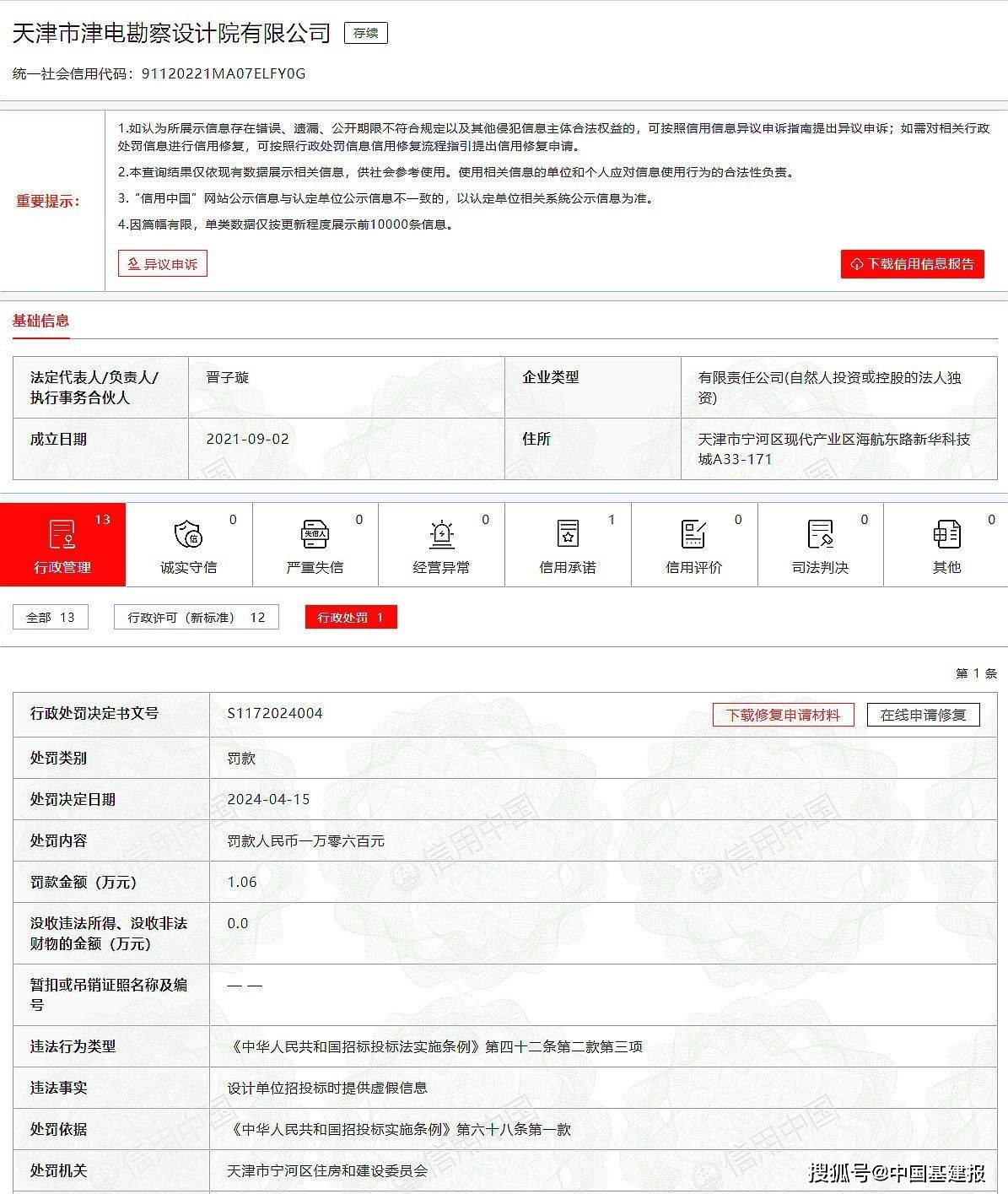
Task: Click the 存续 status badge
Action: [366, 34]
